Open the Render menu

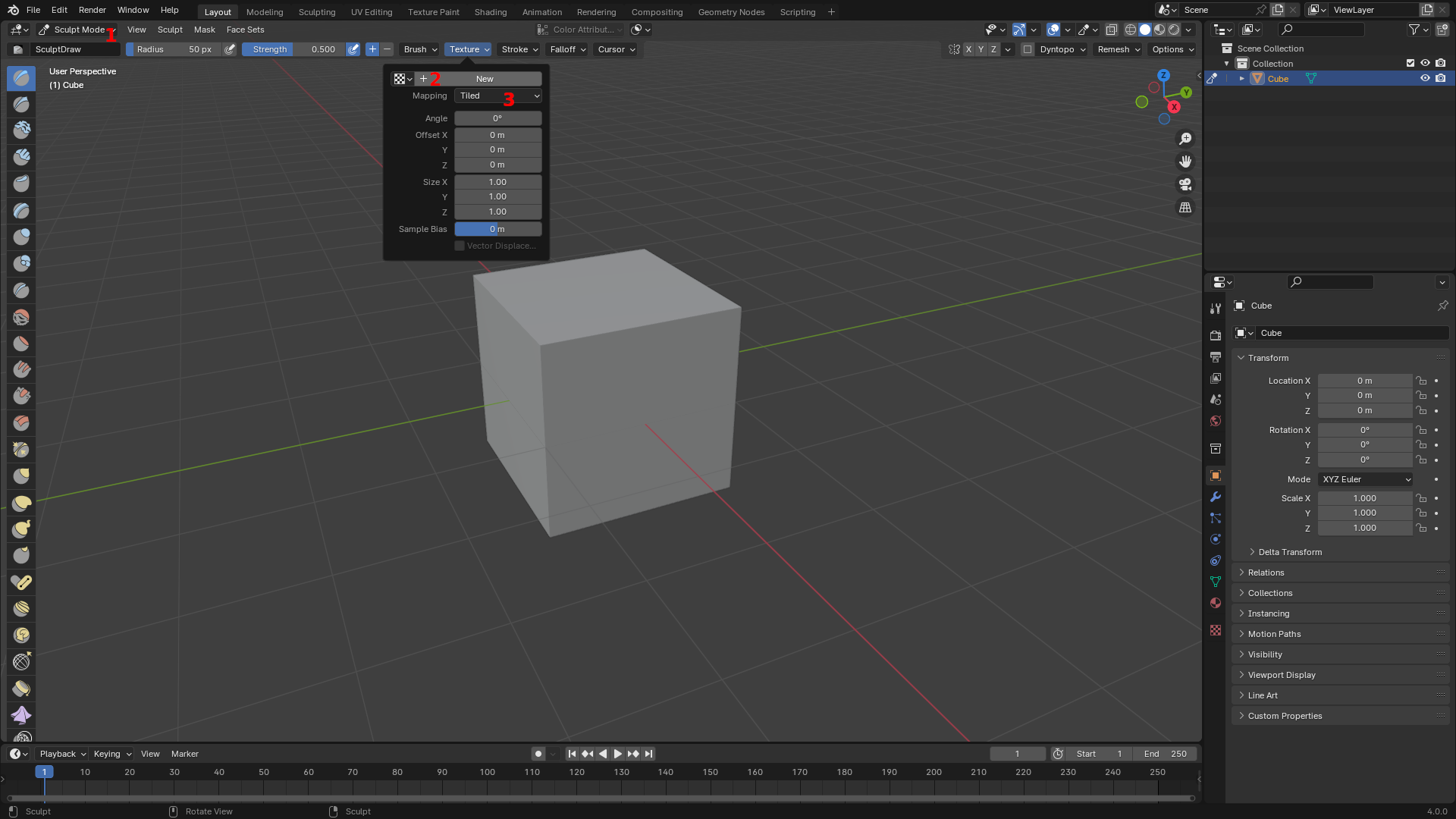click(92, 10)
